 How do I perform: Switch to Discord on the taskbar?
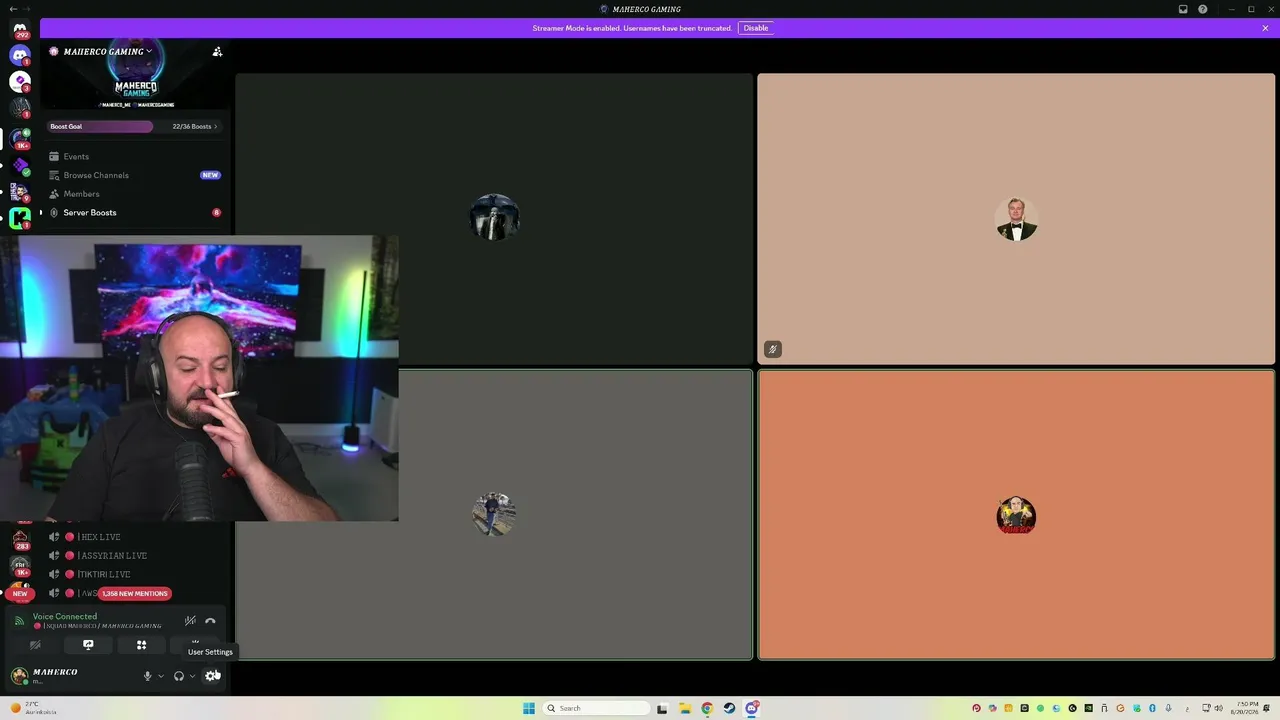click(752, 708)
